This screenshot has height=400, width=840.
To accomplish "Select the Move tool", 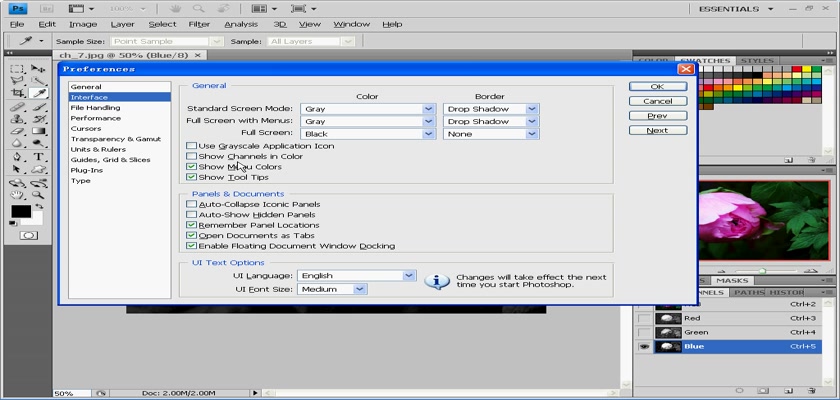I will [x=38, y=69].
